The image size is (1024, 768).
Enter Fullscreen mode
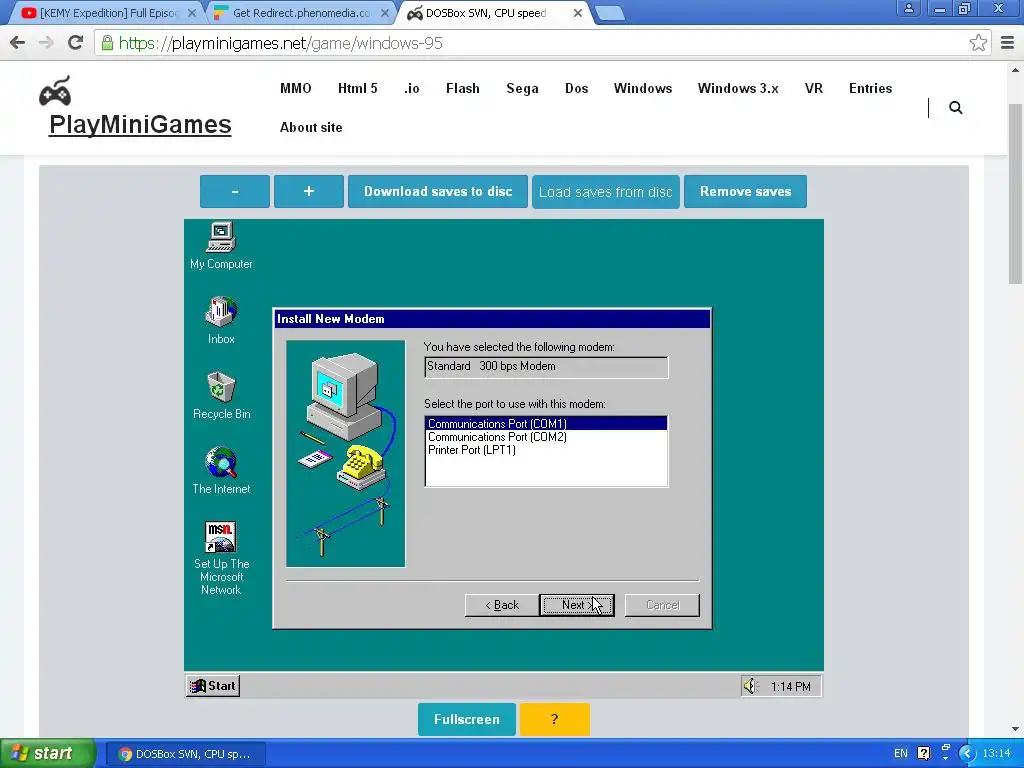point(466,719)
